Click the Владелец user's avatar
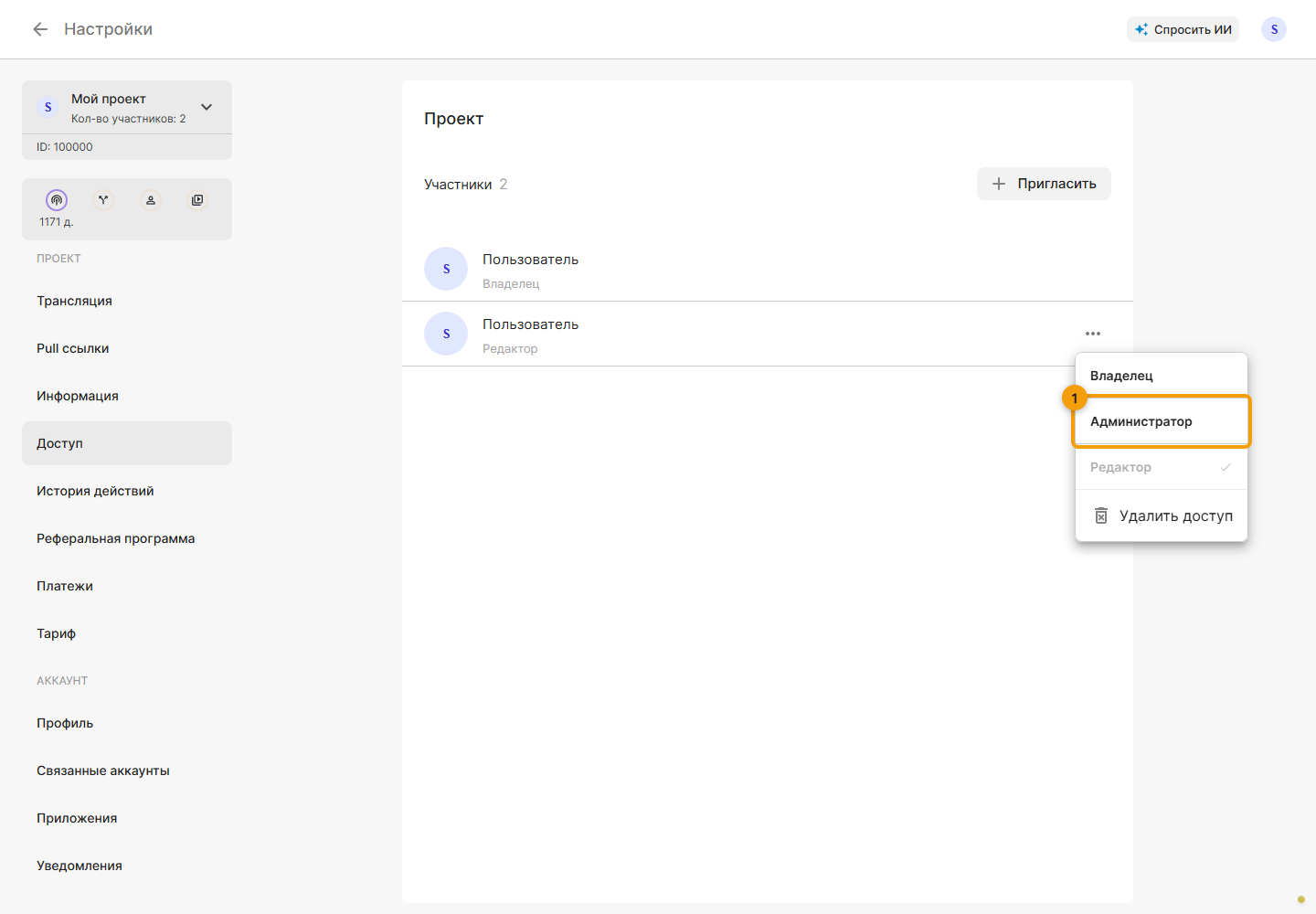The height and width of the screenshot is (914, 1316). [446, 269]
